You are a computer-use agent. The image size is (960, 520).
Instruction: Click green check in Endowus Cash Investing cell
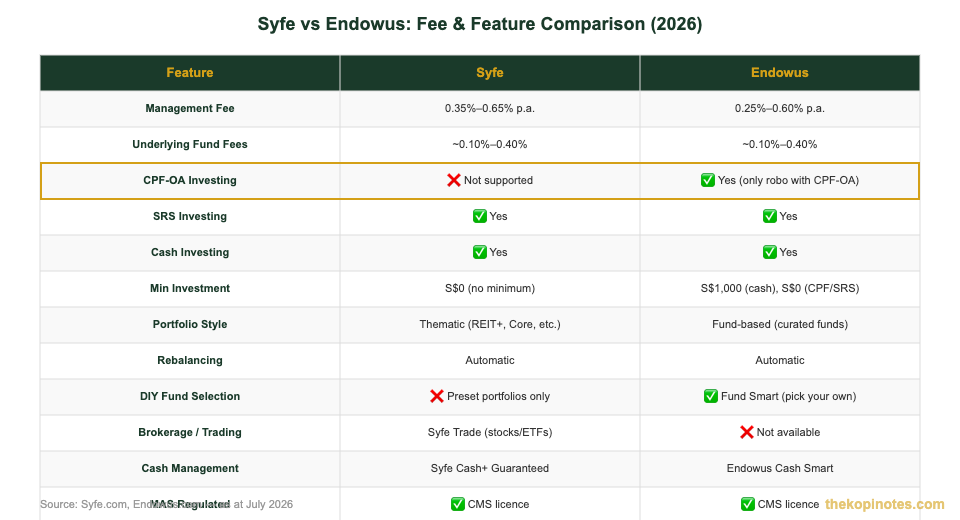tap(770, 252)
